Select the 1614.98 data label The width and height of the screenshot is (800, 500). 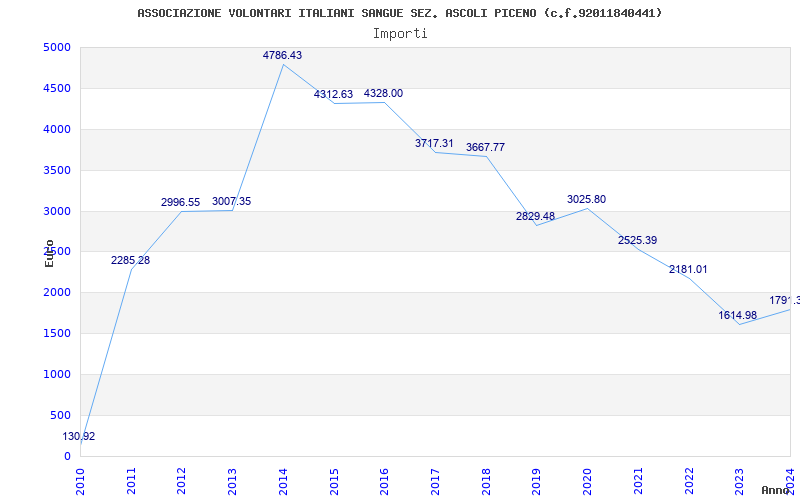pyautogui.click(x=738, y=315)
